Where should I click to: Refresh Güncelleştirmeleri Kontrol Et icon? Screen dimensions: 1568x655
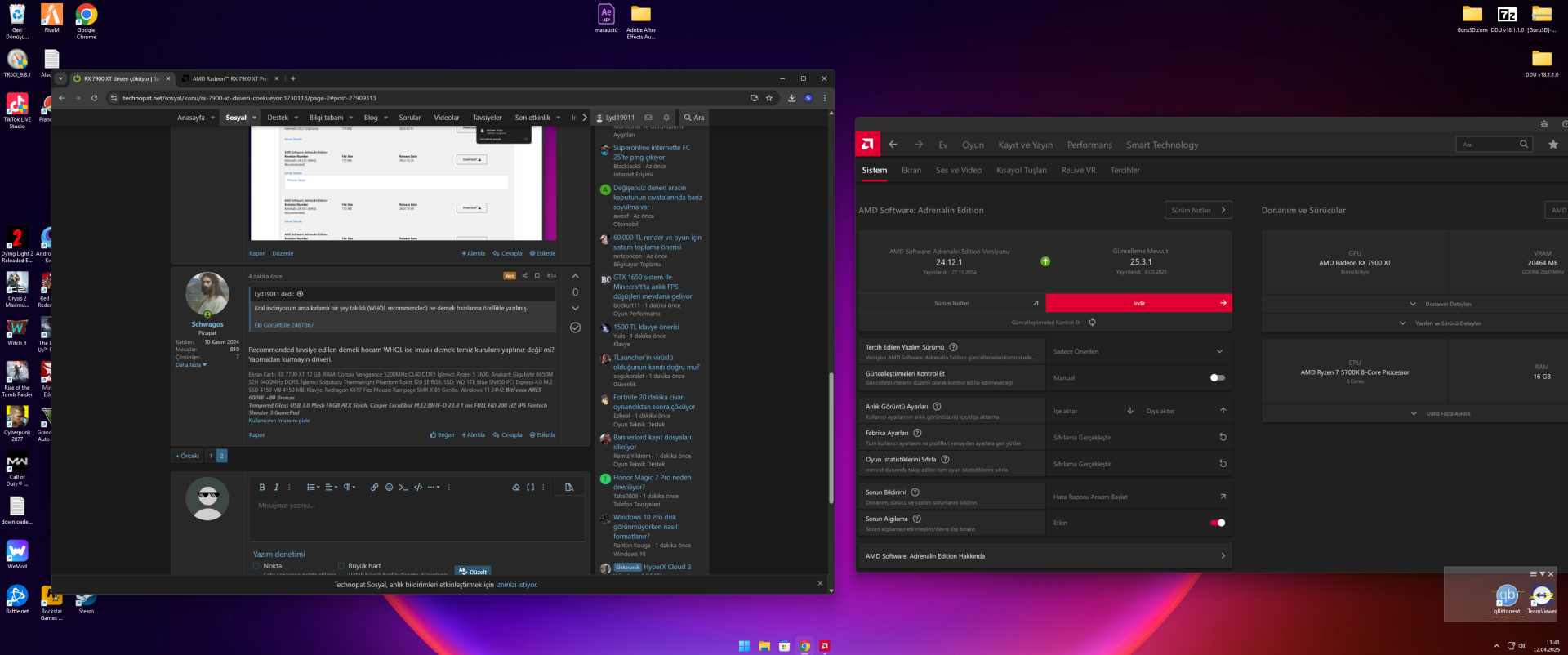click(1092, 323)
